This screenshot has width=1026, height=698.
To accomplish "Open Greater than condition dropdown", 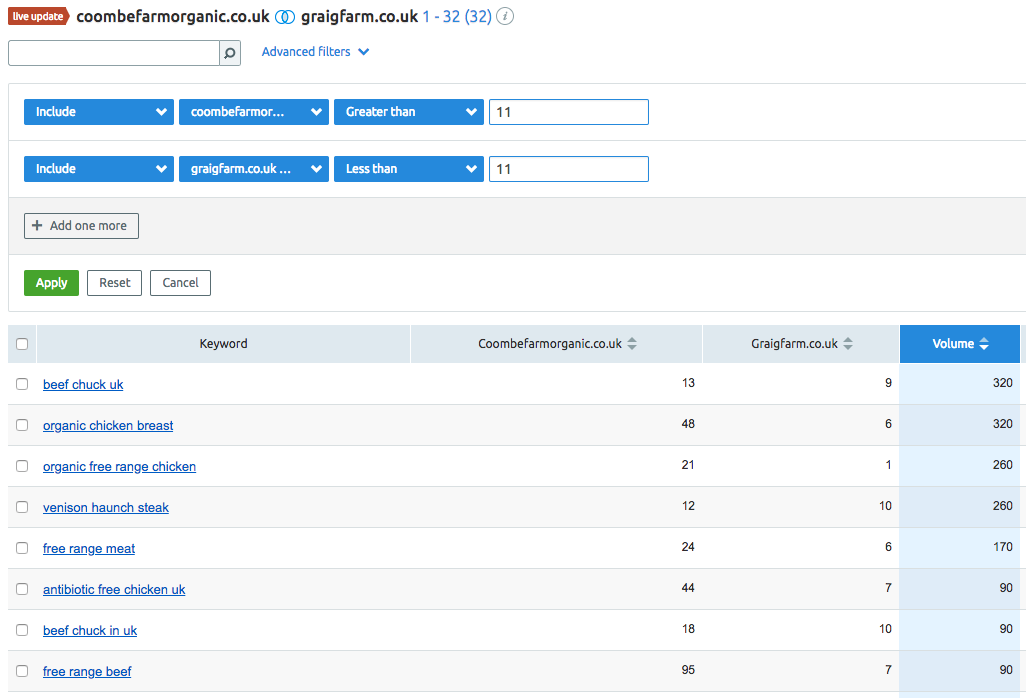I will tap(409, 112).
